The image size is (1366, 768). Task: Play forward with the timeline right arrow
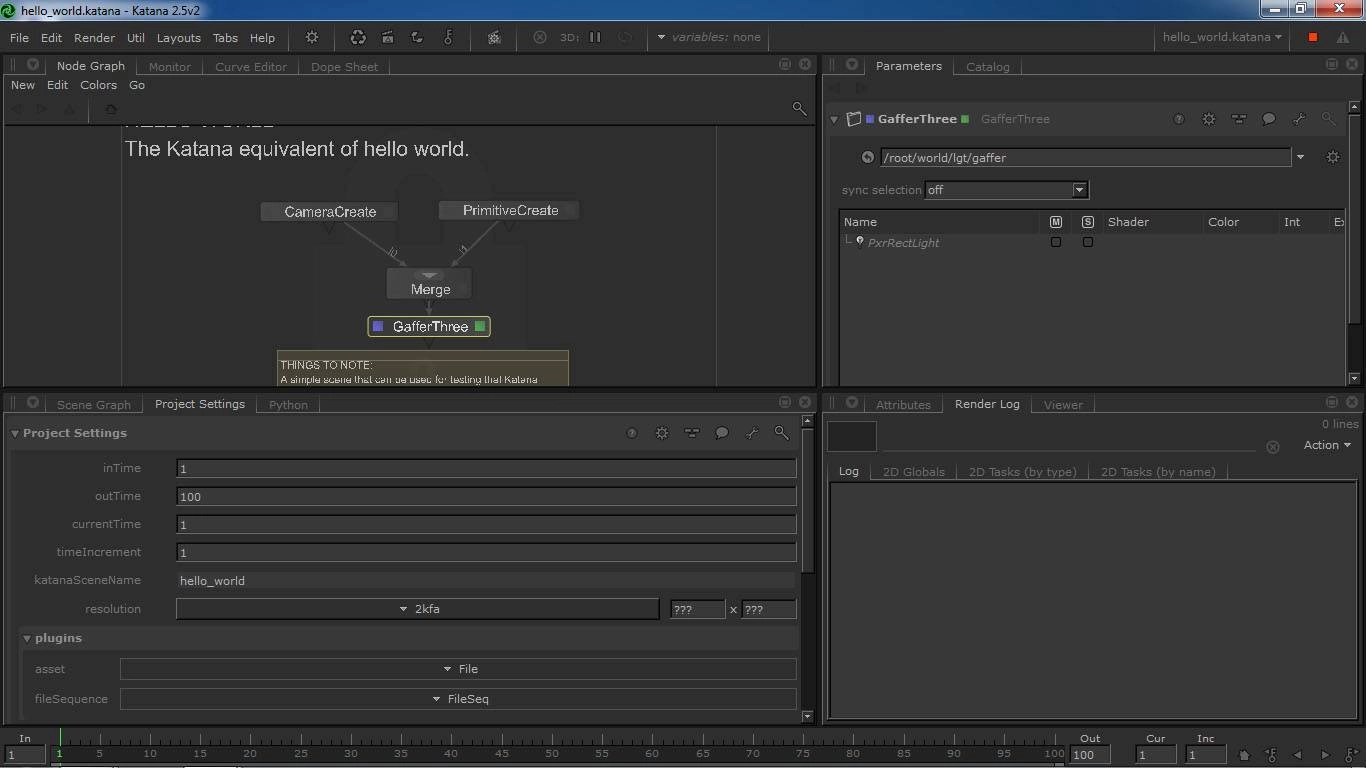[x=1325, y=755]
